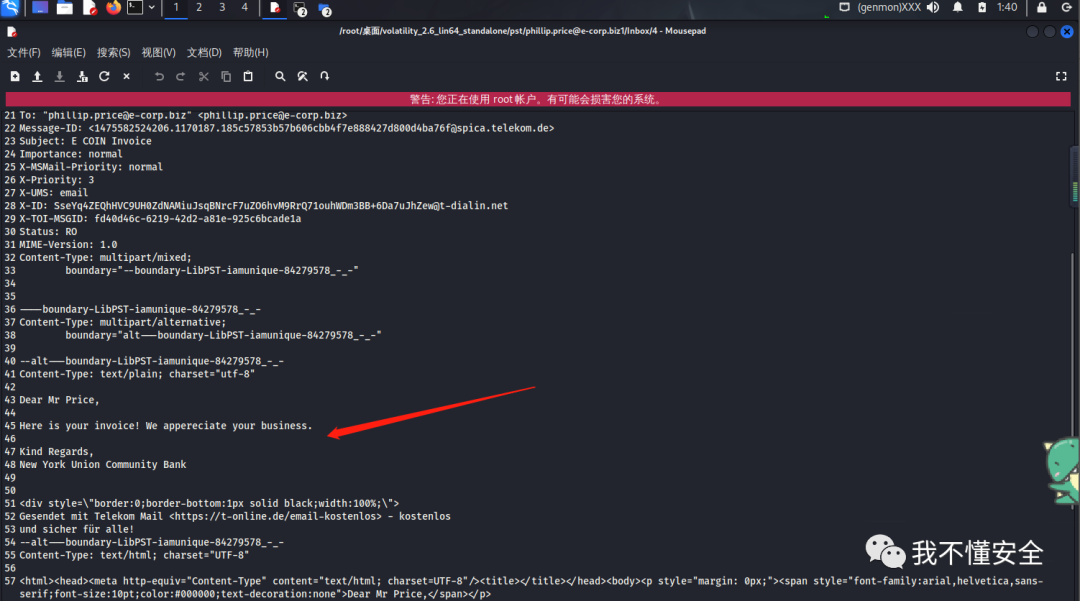Switch to workspace 2
This screenshot has height=601, width=1080.
[199, 8]
